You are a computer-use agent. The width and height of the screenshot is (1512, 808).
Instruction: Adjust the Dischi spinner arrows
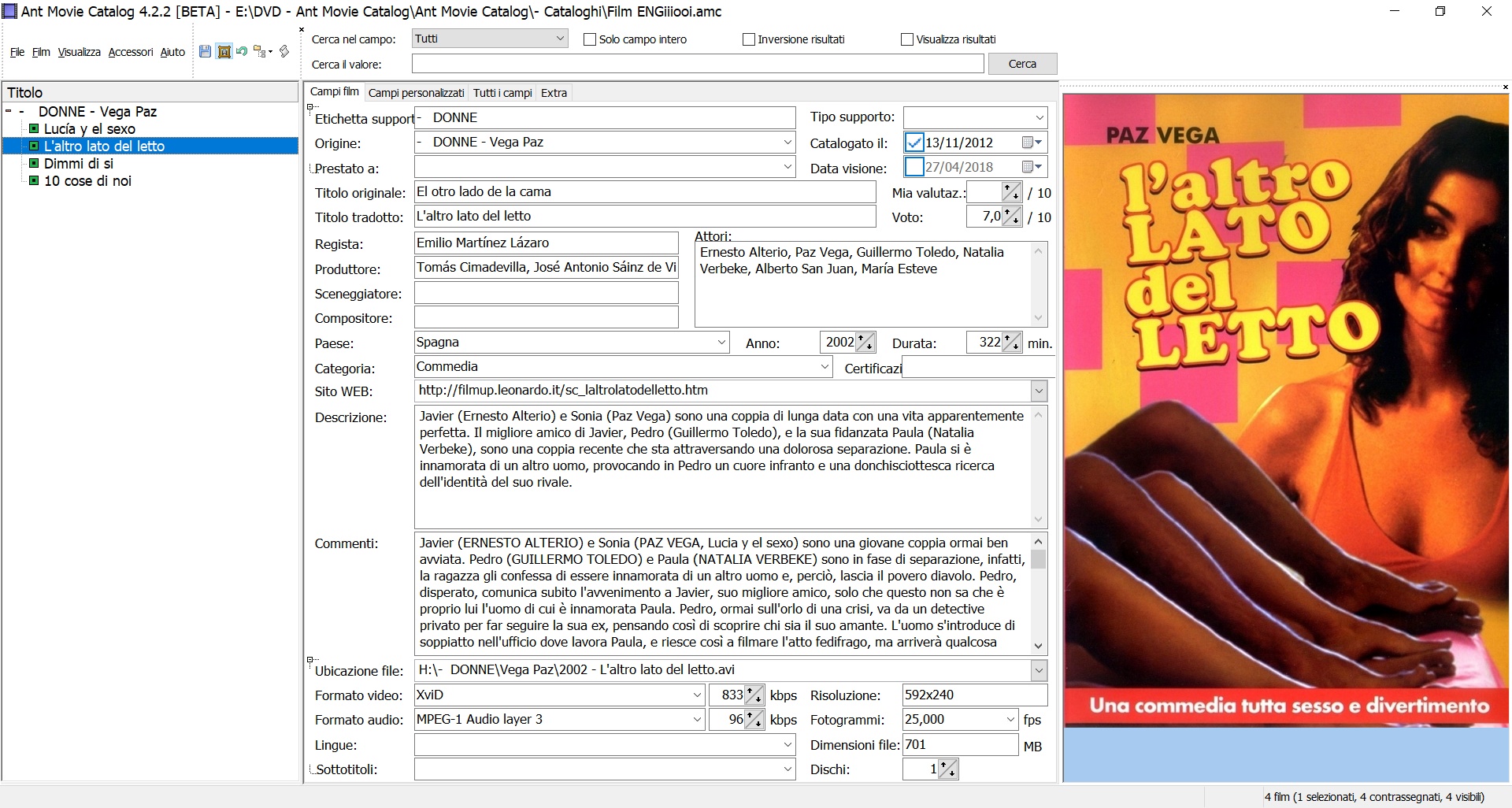tap(948, 769)
